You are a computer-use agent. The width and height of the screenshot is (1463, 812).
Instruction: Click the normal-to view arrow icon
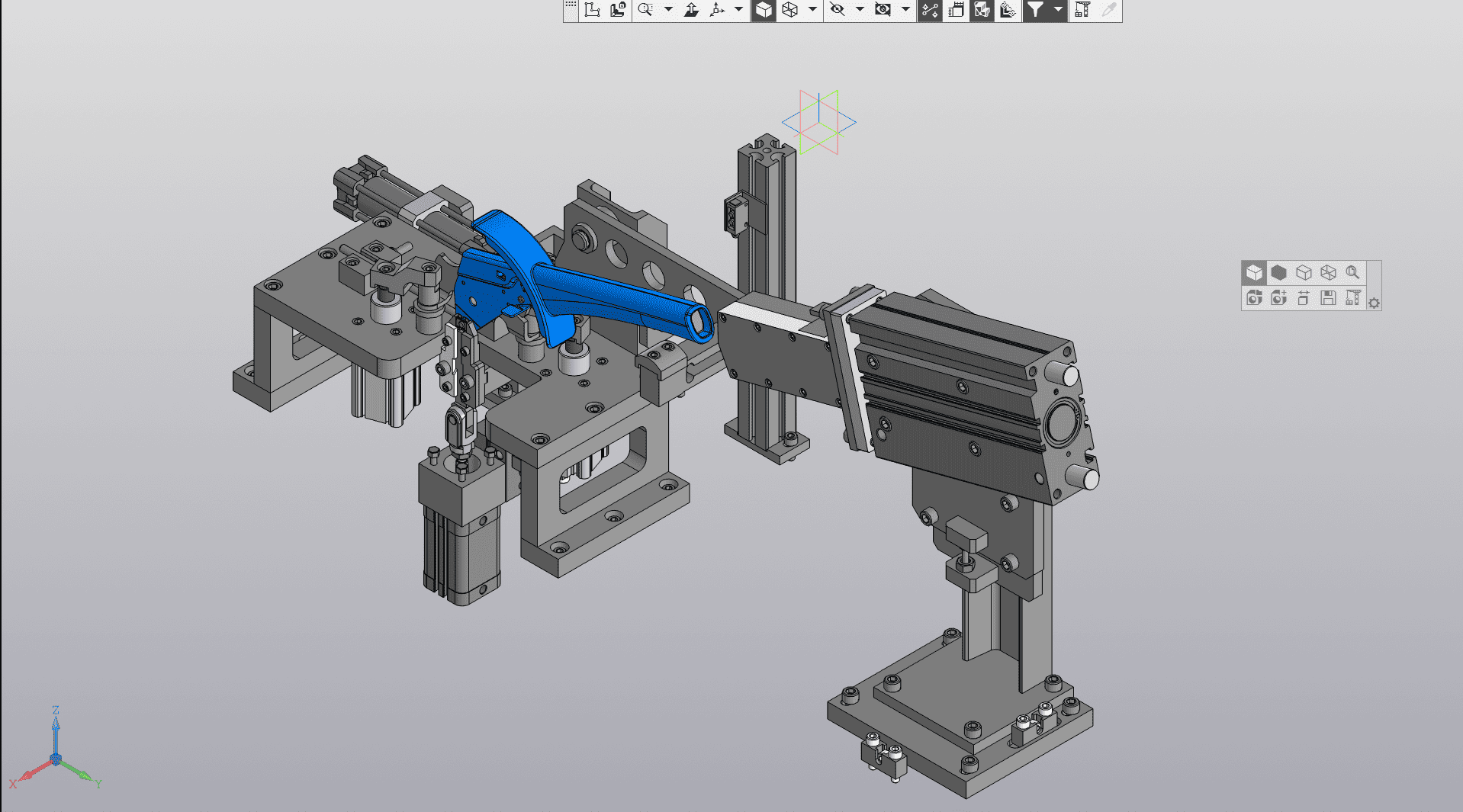click(x=691, y=10)
